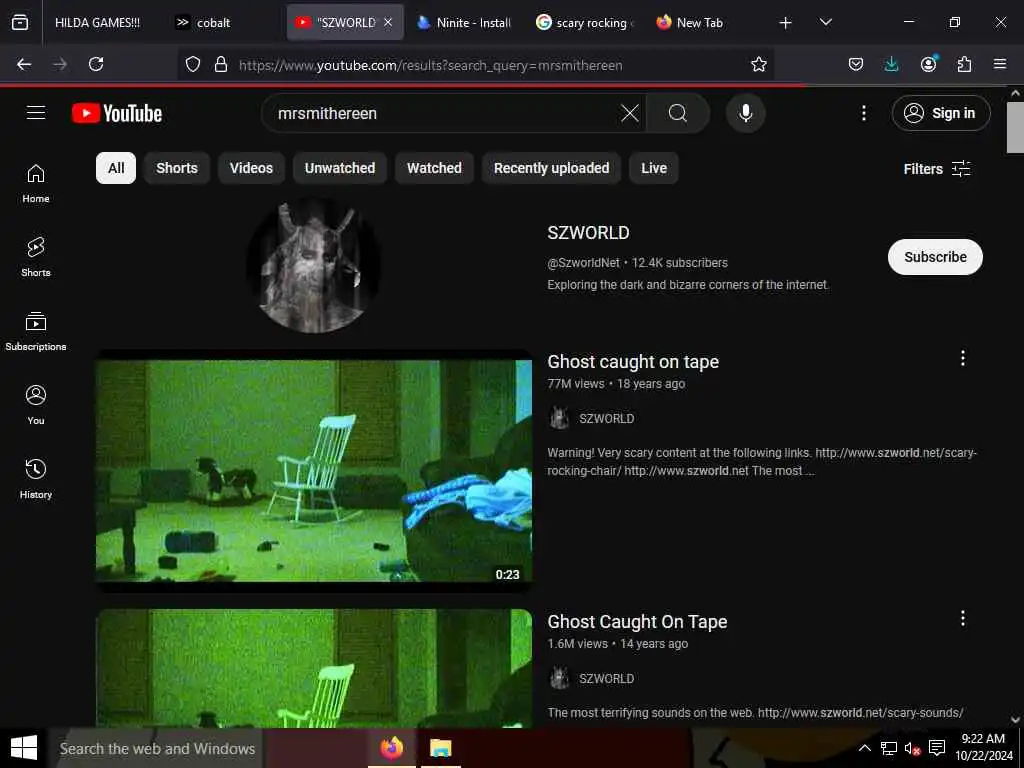Click the Search the web and Windows box
This screenshot has width=1024, height=768.
click(157, 748)
